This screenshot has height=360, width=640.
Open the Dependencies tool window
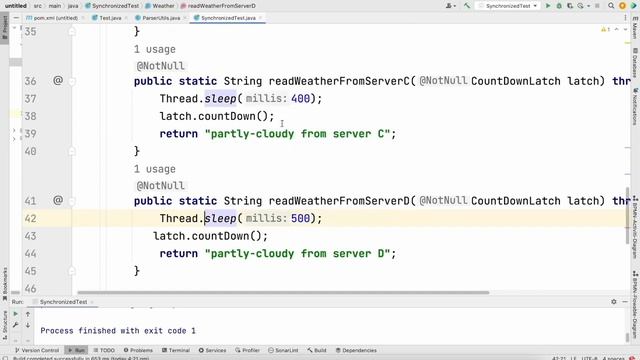[x=356, y=350]
